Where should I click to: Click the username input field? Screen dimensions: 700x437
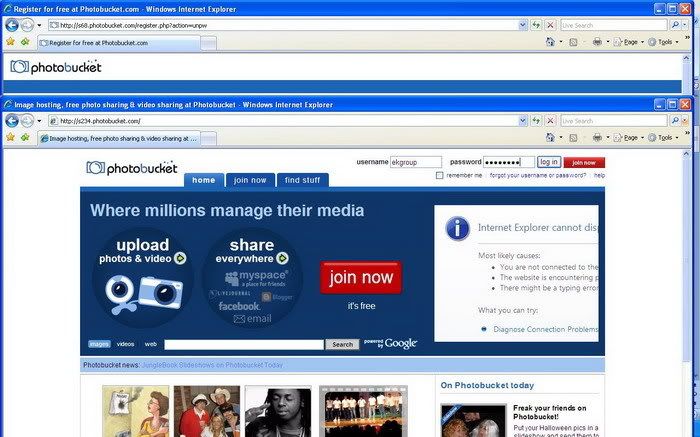point(416,162)
